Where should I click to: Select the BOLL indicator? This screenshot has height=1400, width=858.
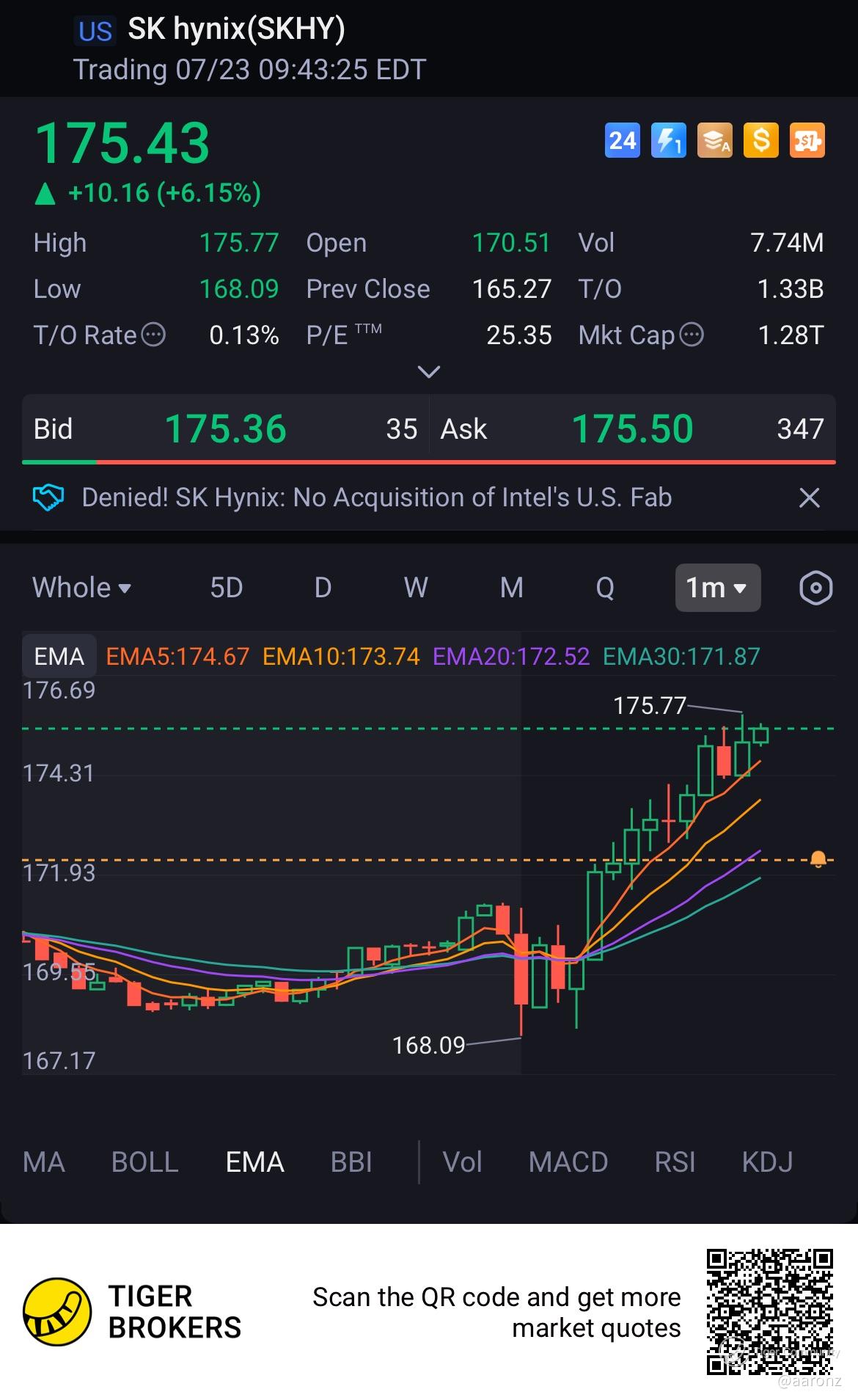(145, 1162)
